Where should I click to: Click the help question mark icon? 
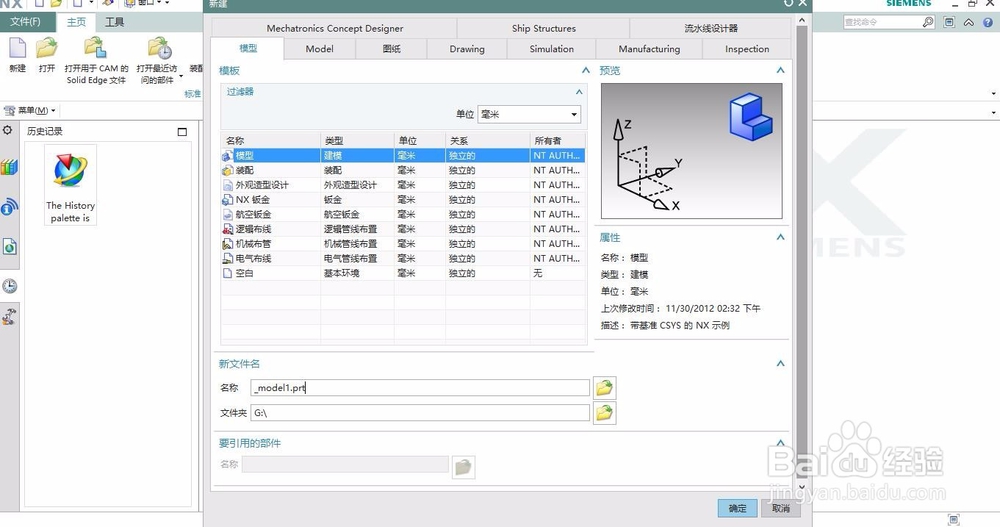pyautogui.click(x=988, y=22)
